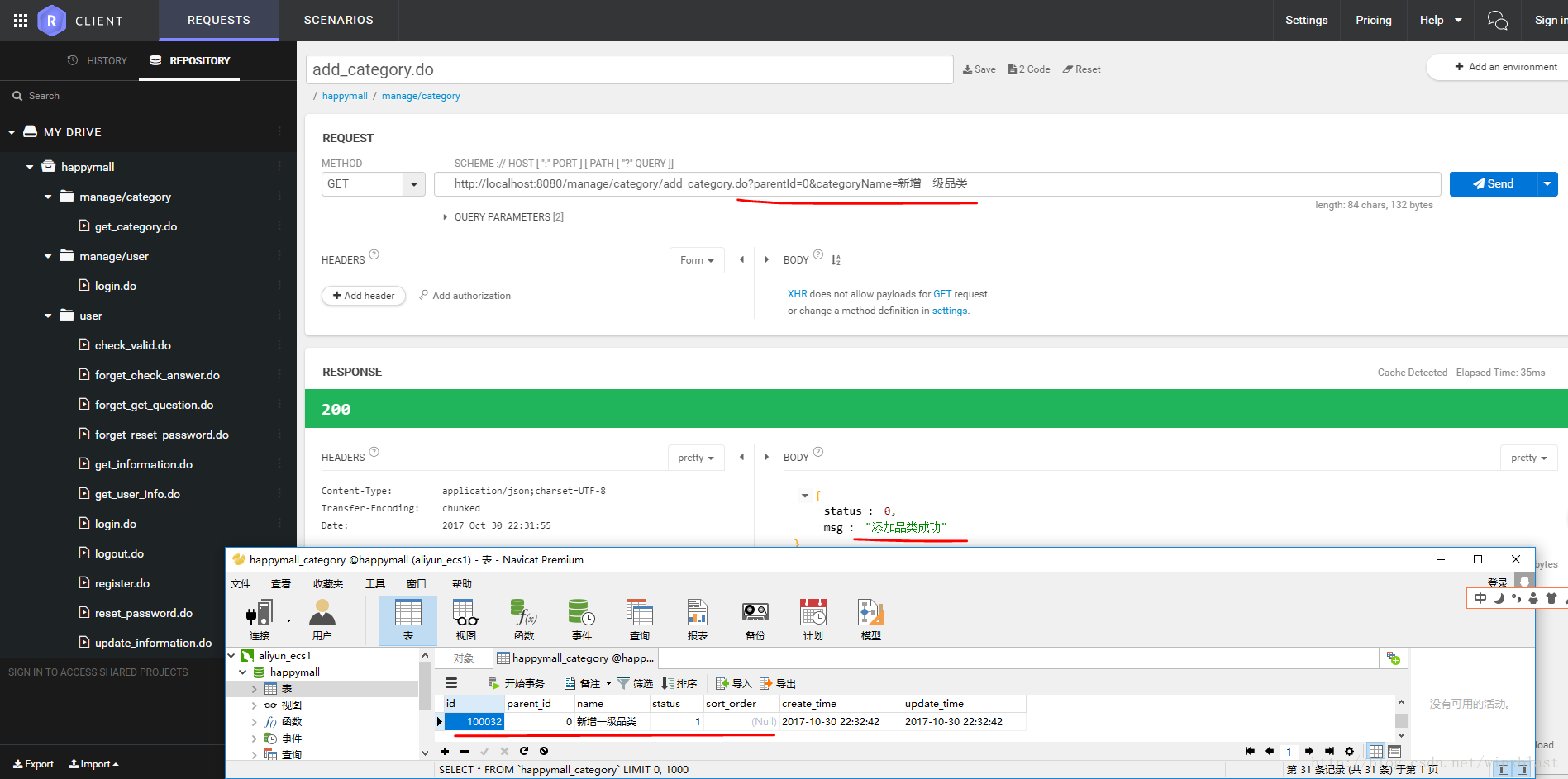The width and height of the screenshot is (1568, 779).
Task: Click the add_category.do request name field
Action: (x=630, y=69)
